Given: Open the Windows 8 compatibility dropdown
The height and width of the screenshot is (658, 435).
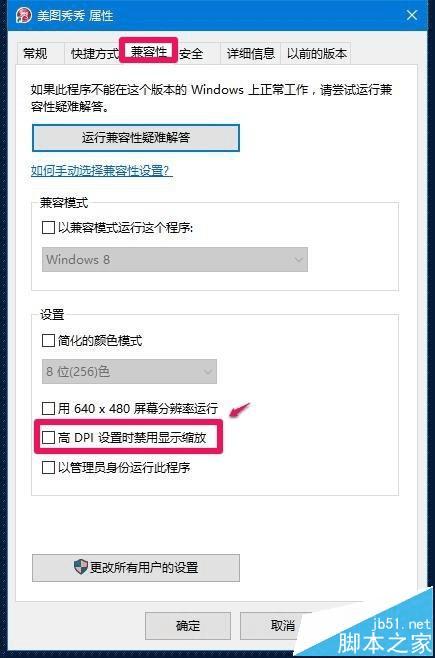Looking at the screenshot, I should (175, 259).
